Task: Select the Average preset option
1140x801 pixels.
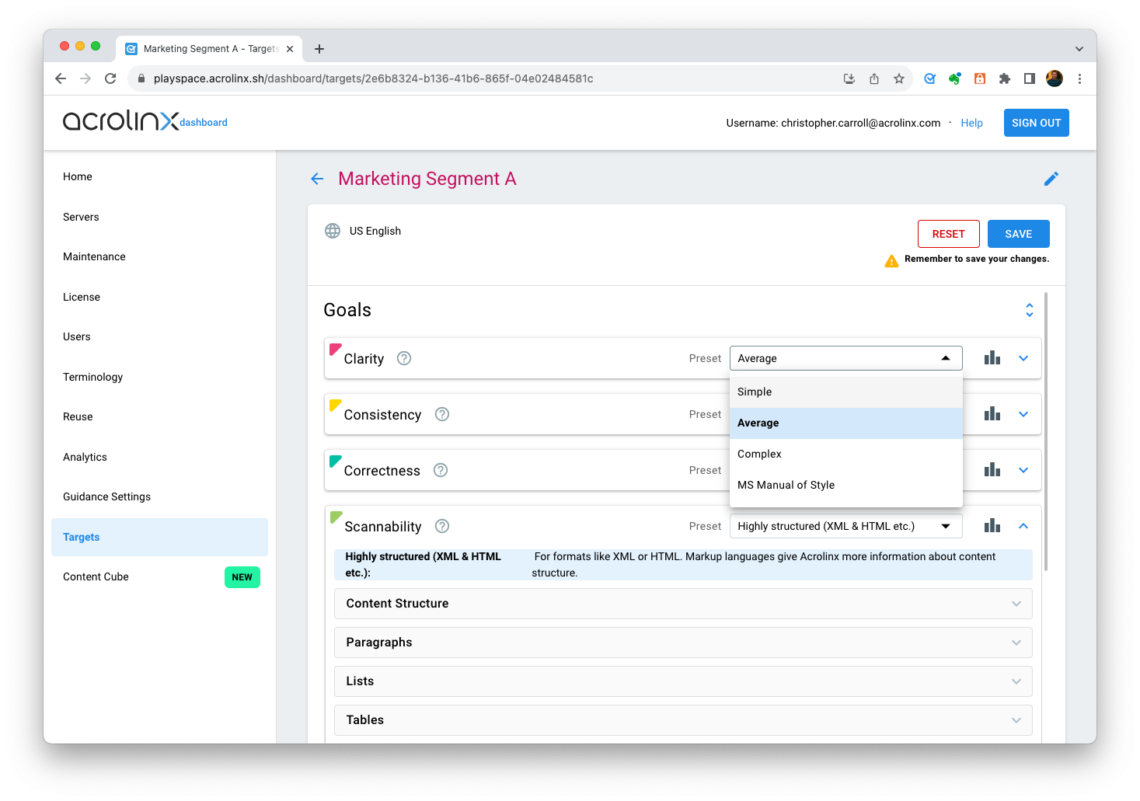Action: [x=846, y=423]
